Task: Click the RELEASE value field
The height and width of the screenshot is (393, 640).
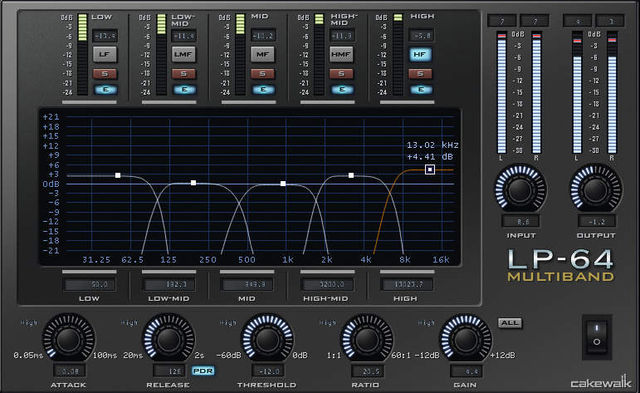Action: pos(169,371)
